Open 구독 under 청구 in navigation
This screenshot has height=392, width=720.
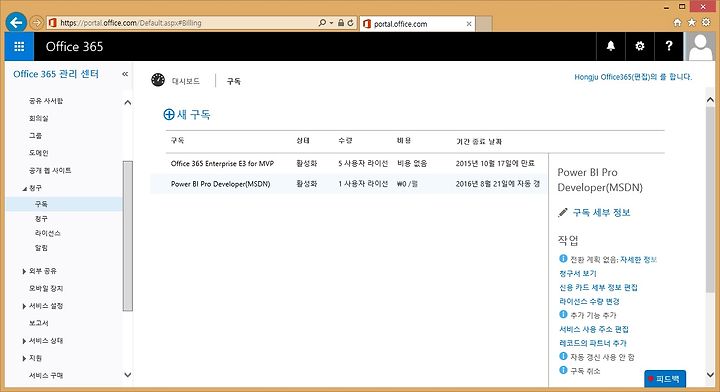pos(64,204)
